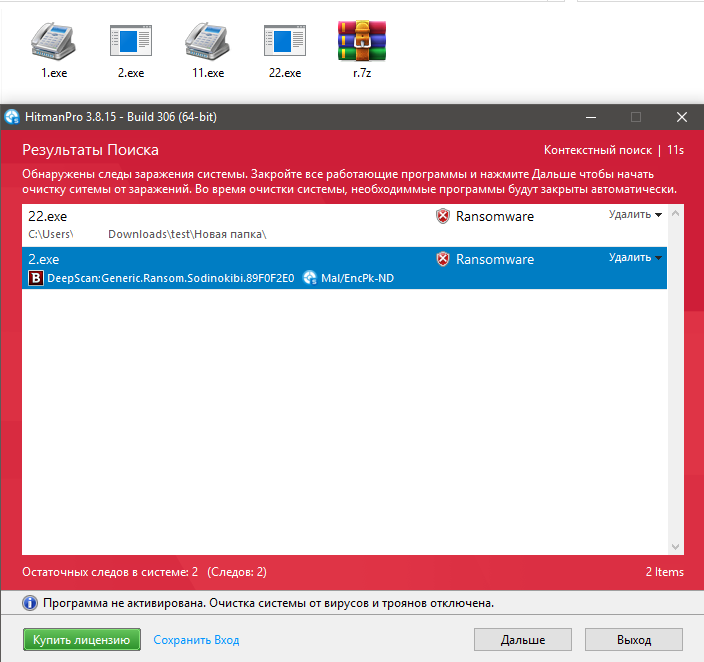The height and width of the screenshot is (662, 704).
Task: Open the Удалить dropdown for 22.exe
Action: tap(635, 215)
